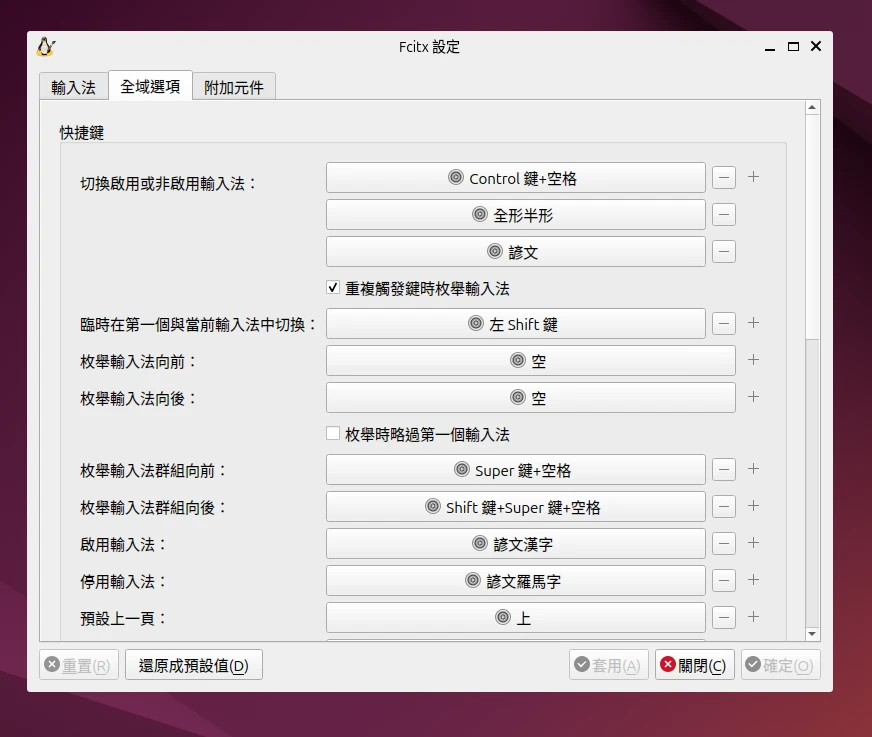Screen dimensions: 872x737
Task: Click minus icon beside Super 鍵+空格
Action: (724, 470)
